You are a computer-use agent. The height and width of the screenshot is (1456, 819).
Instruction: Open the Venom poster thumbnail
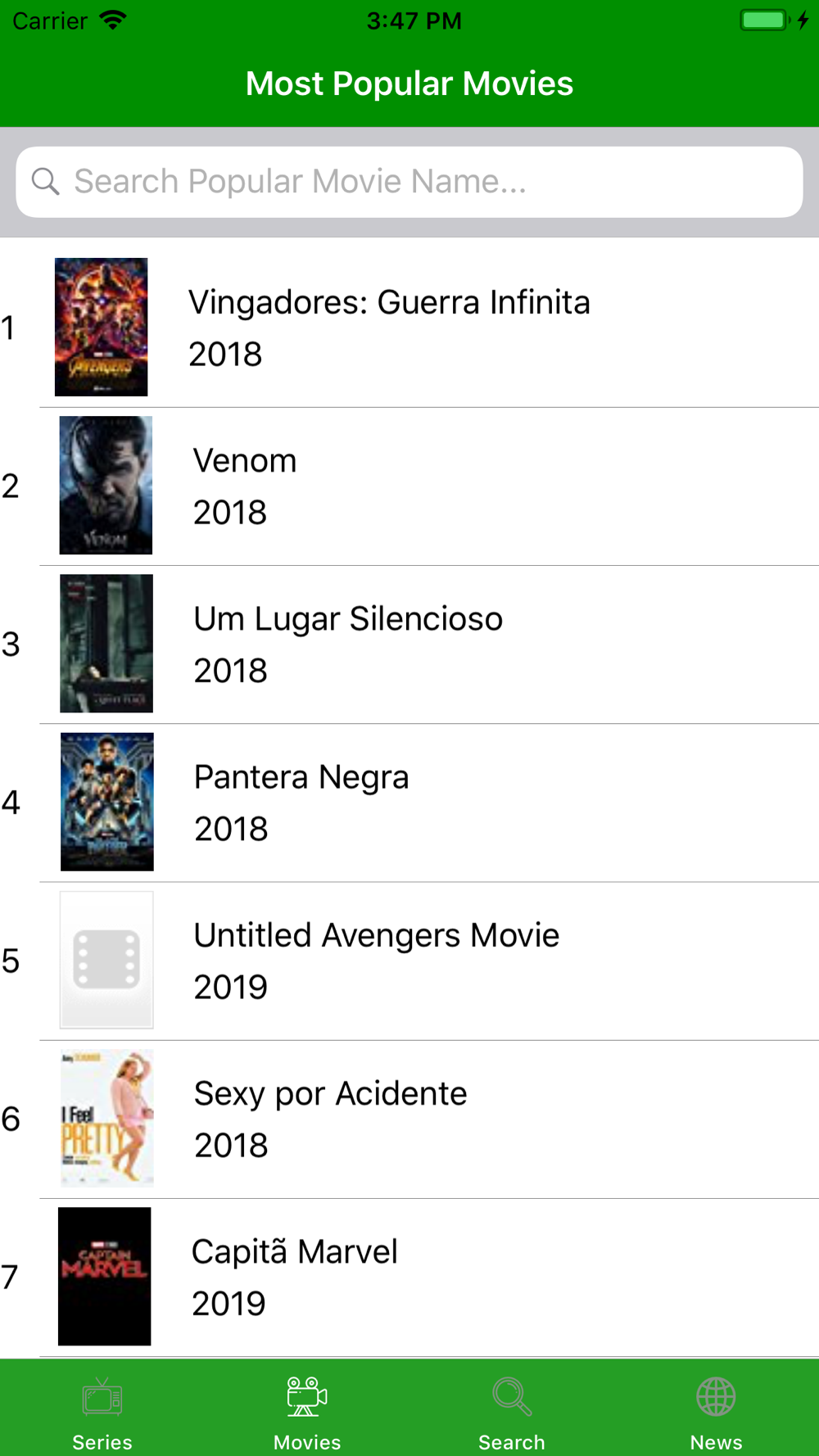[106, 486]
